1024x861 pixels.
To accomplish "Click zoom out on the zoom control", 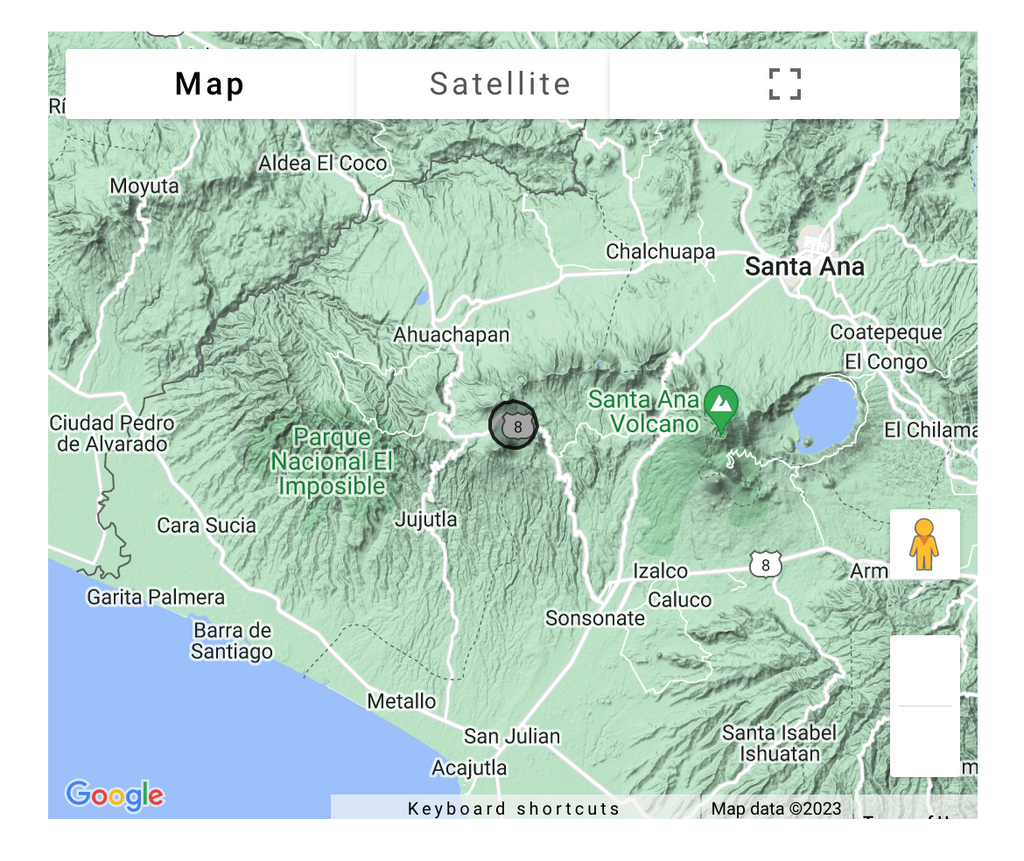I will [924, 741].
